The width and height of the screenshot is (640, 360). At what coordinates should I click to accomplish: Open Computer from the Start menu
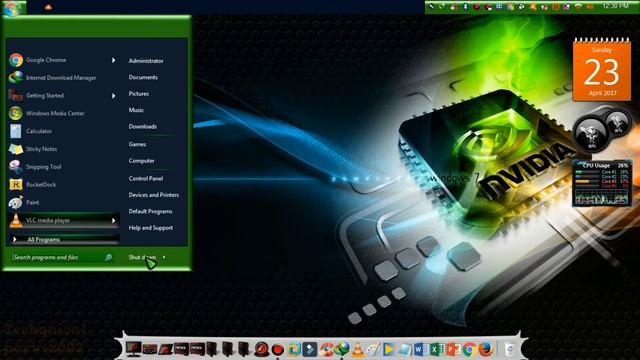141,161
